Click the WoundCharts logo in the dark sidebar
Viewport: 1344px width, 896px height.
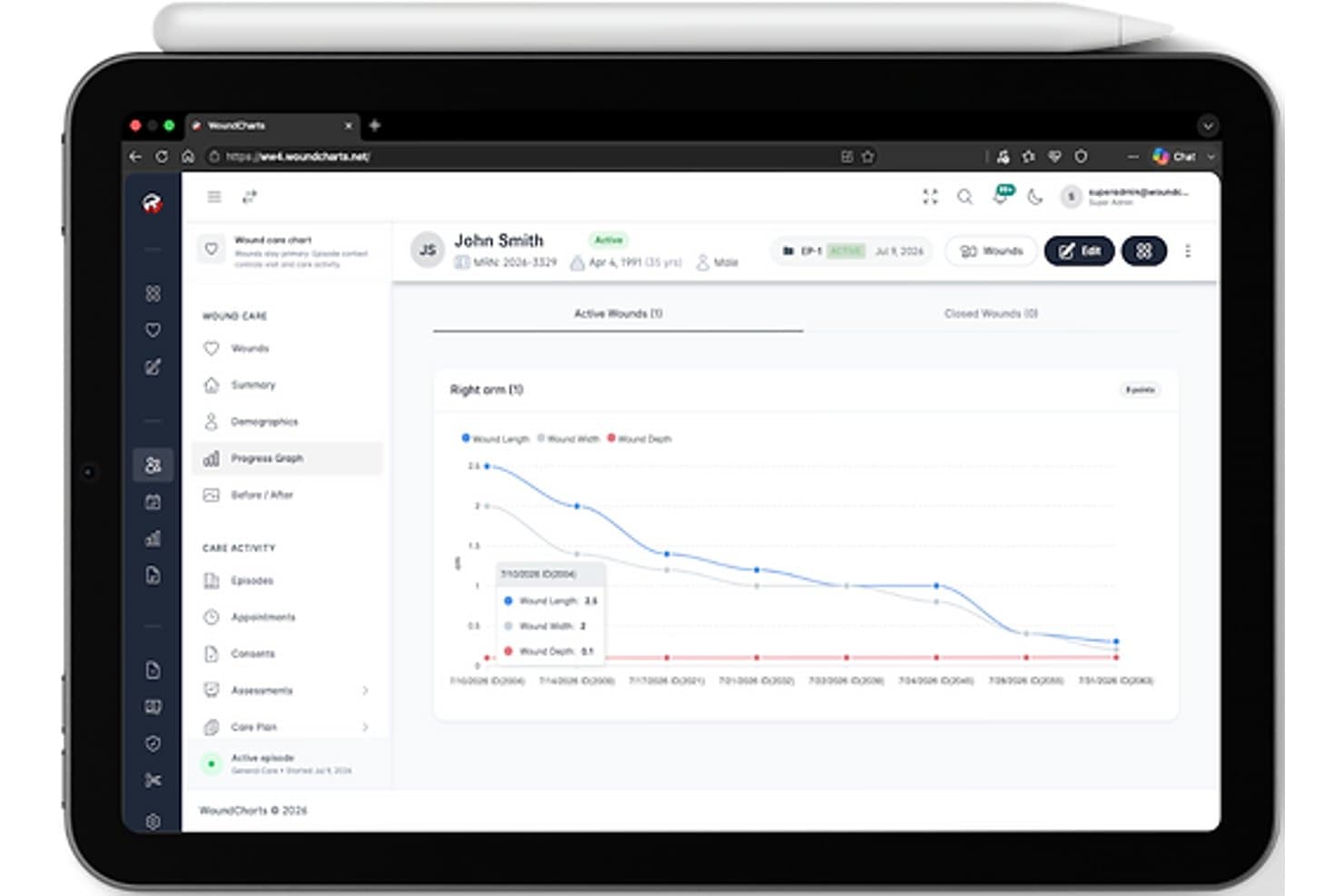click(x=153, y=202)
